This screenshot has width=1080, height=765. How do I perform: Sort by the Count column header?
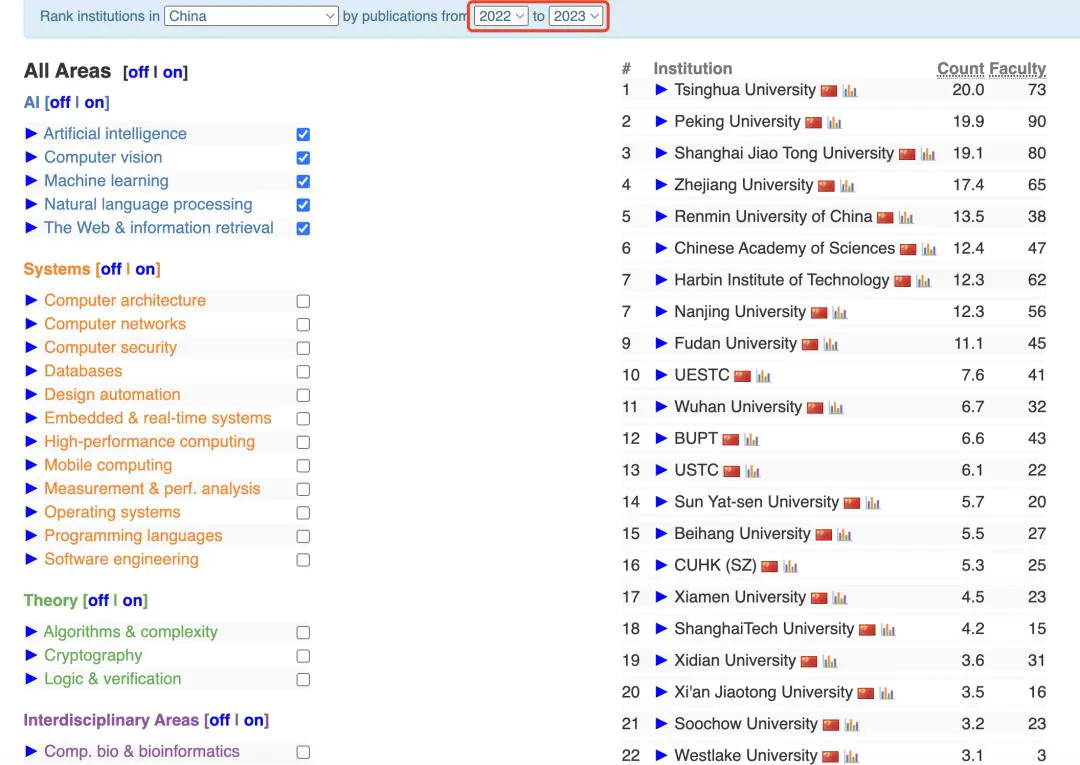coord(960,69)
